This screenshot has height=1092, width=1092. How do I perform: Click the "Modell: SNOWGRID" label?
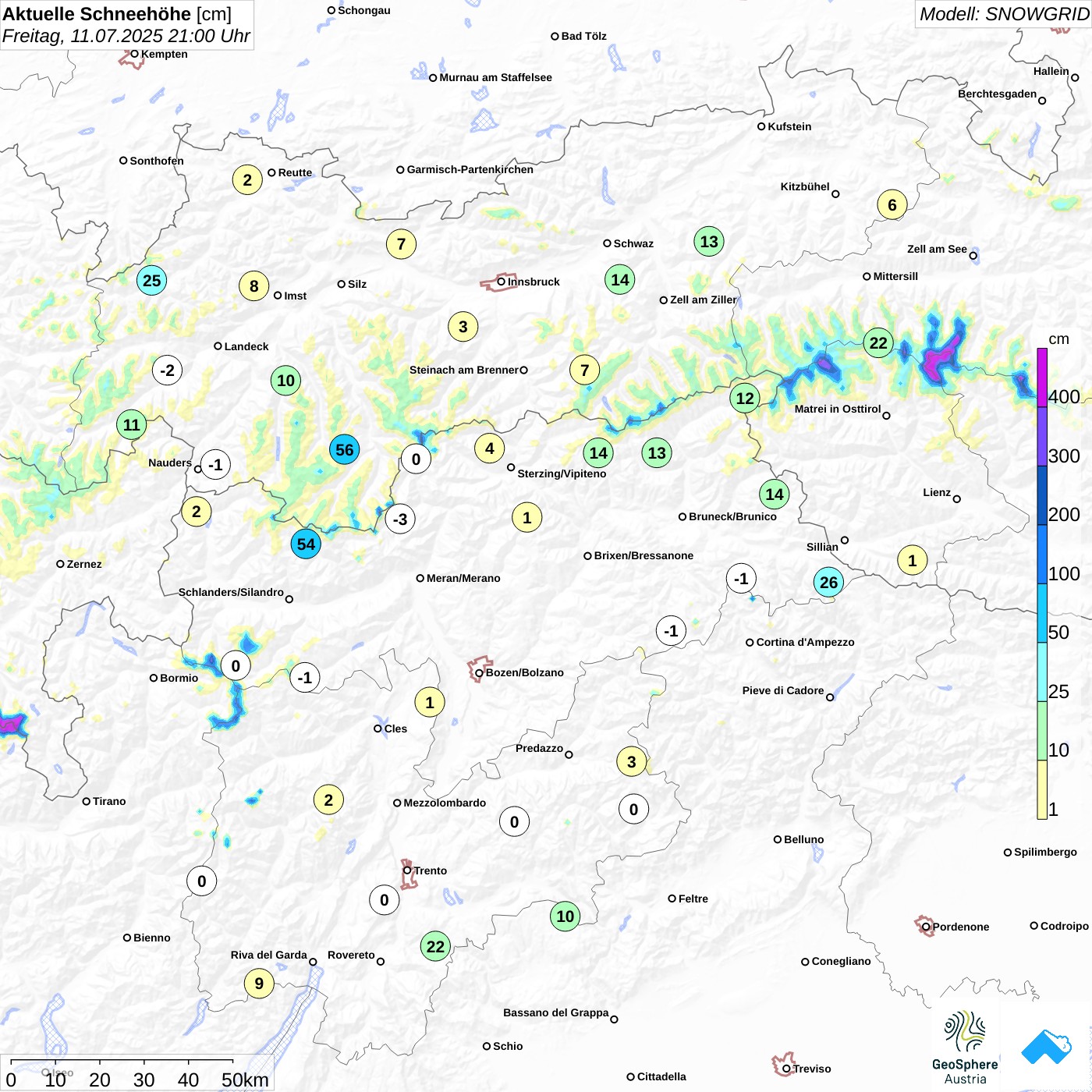click(x=1004, y=14)
